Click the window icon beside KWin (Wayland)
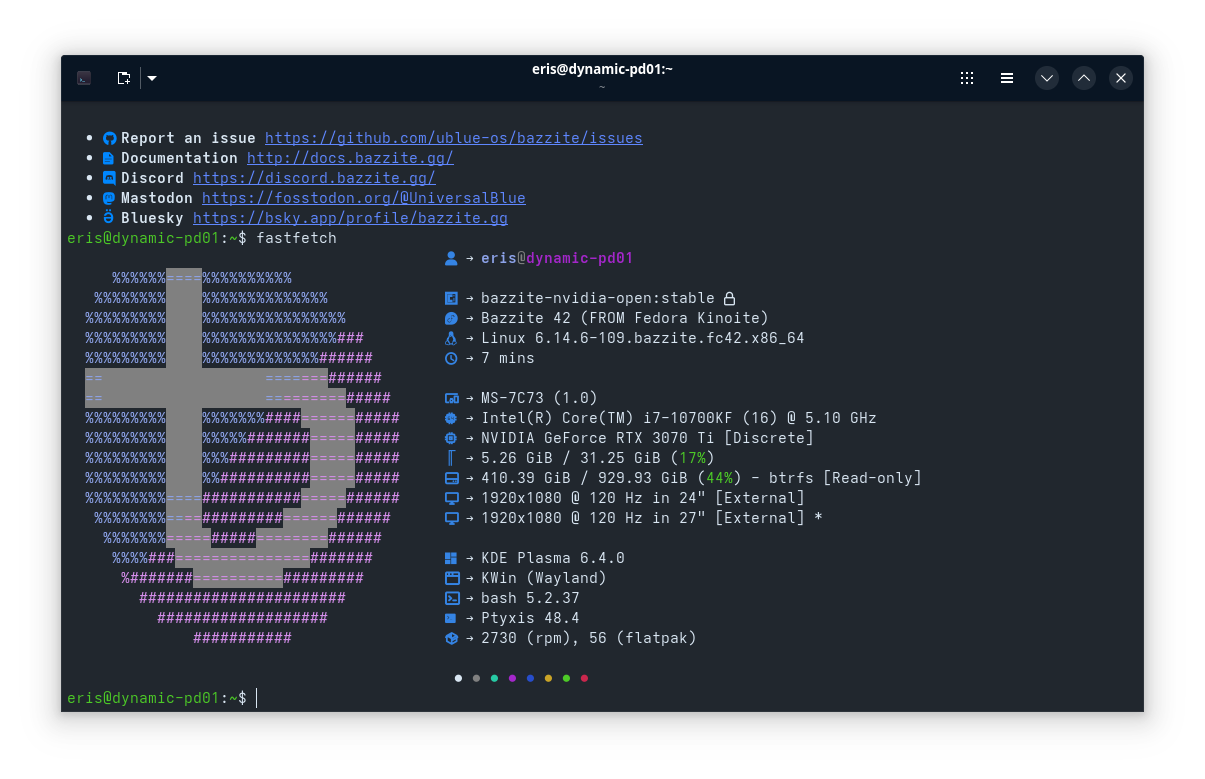This screenshot has height=779, width=1205. pos(451,578)
